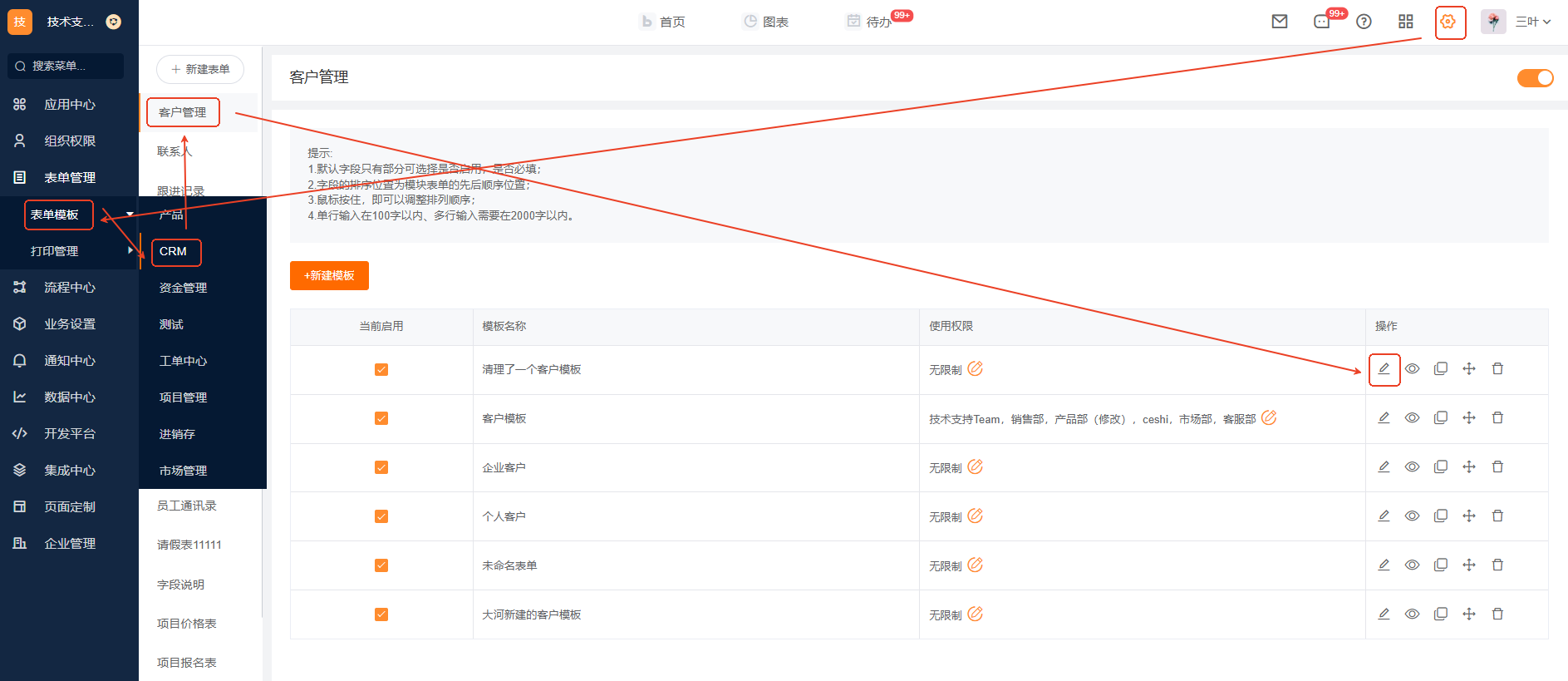This screenshot has width=1568, height=681.
Task: Expand the 三叶 user account dropdown
Action: [x=1533, y=22]
